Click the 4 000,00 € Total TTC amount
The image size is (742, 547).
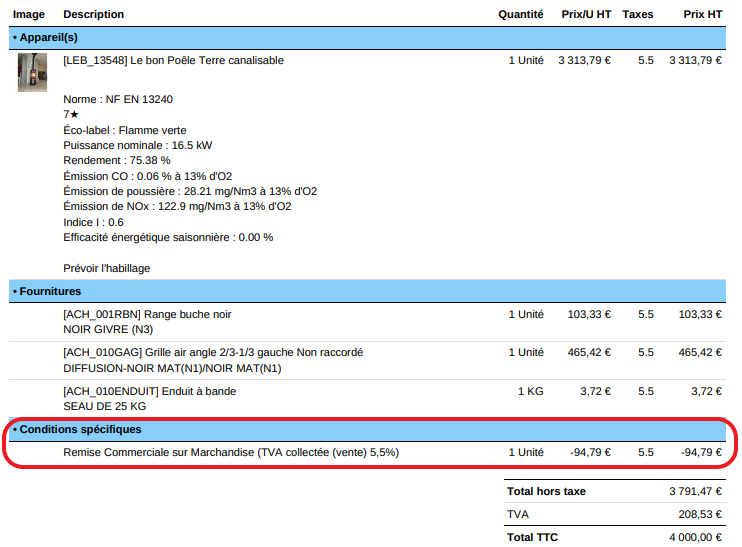(696, 538)
